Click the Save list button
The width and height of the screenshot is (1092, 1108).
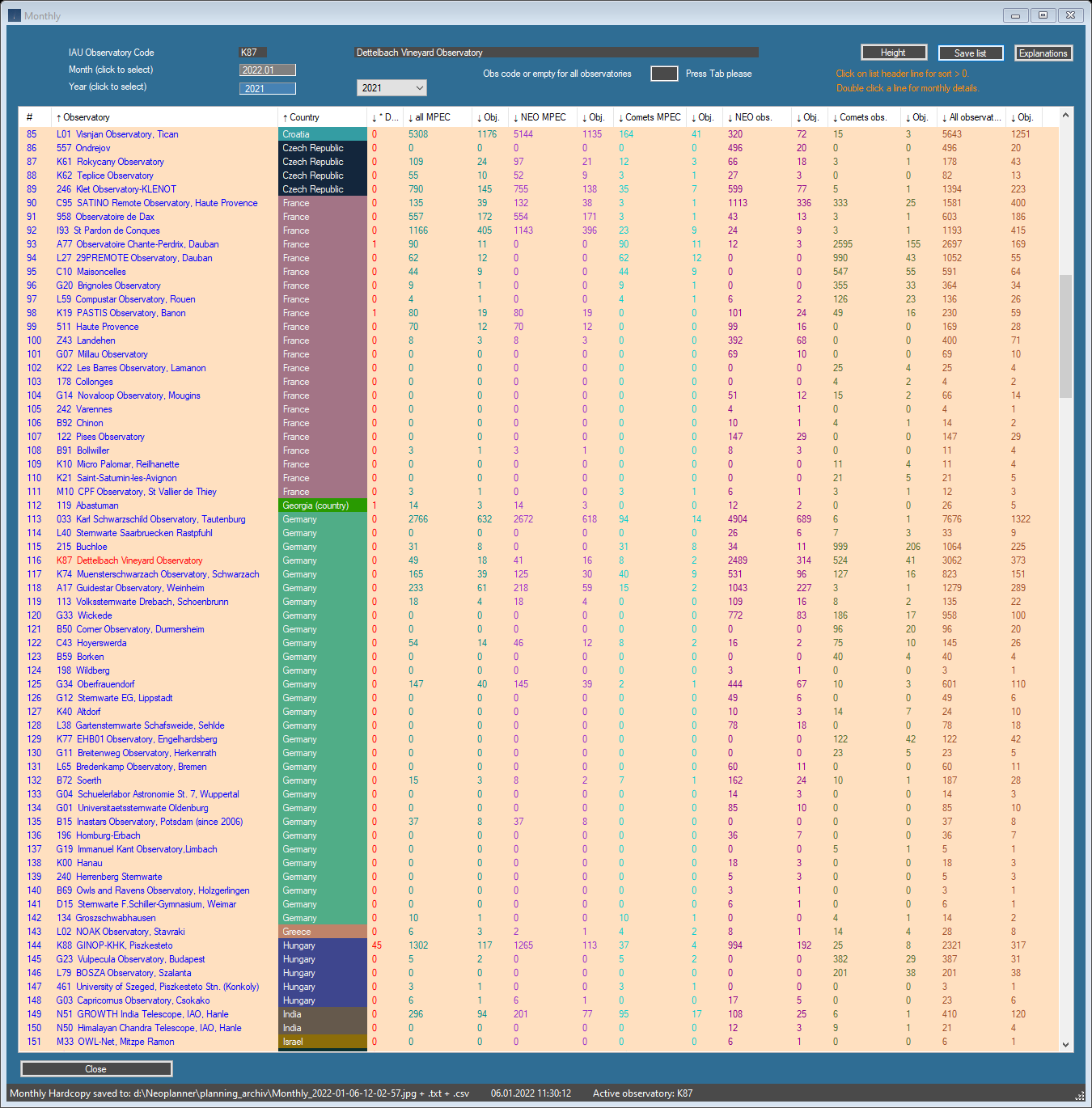[x=970, y=53]
